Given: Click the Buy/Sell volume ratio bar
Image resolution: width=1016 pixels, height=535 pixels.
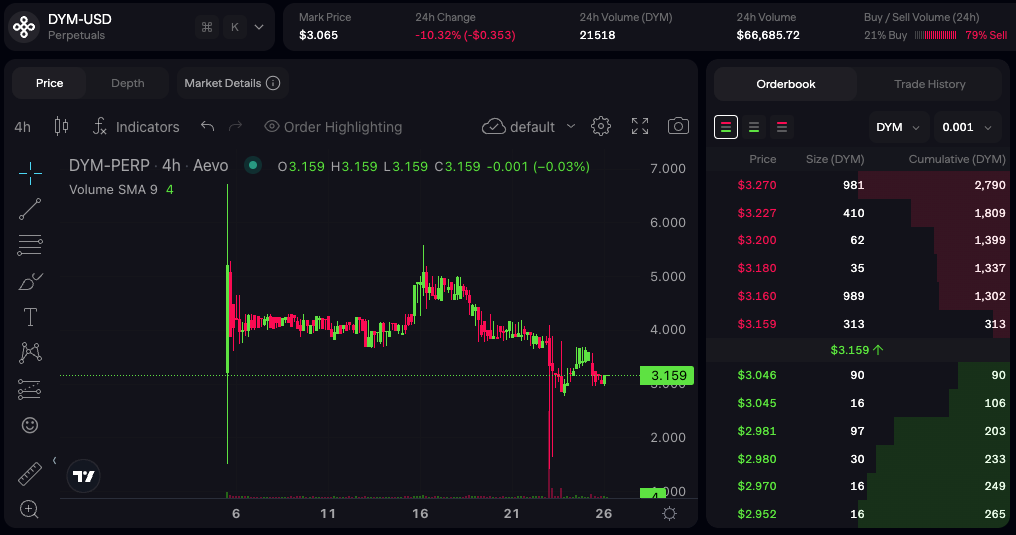Looking at the screenshot, I should click(x=936, y=36).
